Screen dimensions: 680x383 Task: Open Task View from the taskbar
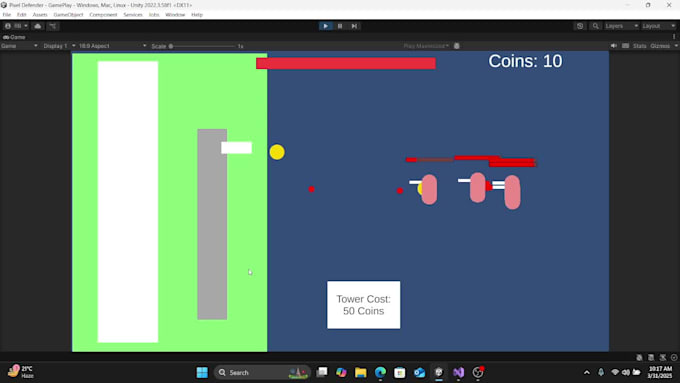322,372
